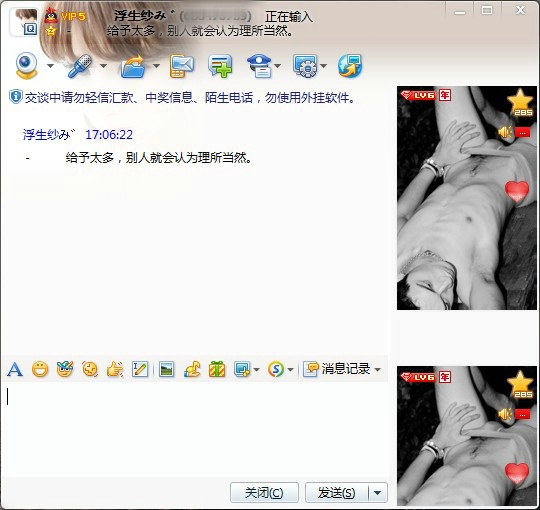
Task: Click the music sharing icon
Action: coord(192,370)
